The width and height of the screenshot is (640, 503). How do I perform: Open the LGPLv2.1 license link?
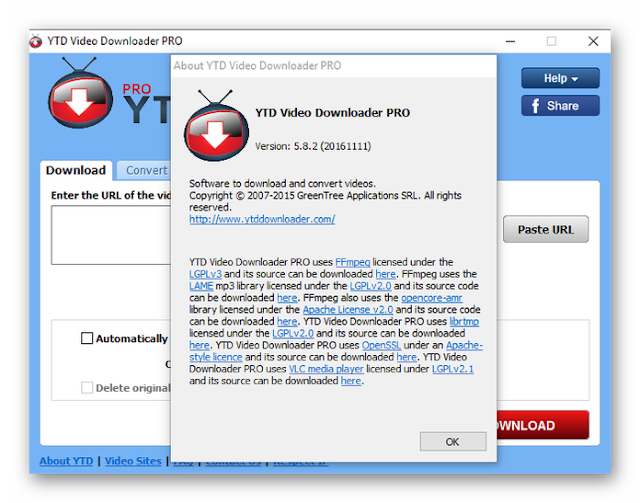[453, 369]
